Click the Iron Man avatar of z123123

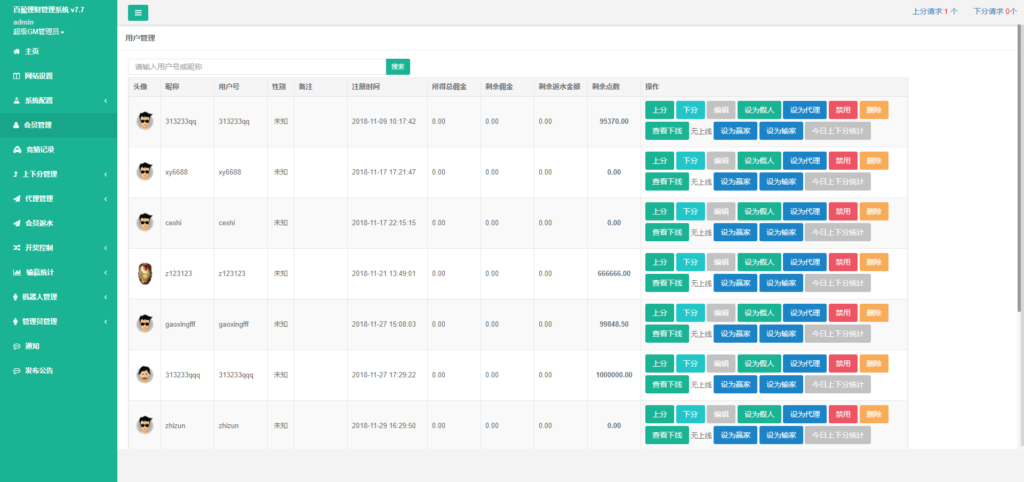click(144, 273)
